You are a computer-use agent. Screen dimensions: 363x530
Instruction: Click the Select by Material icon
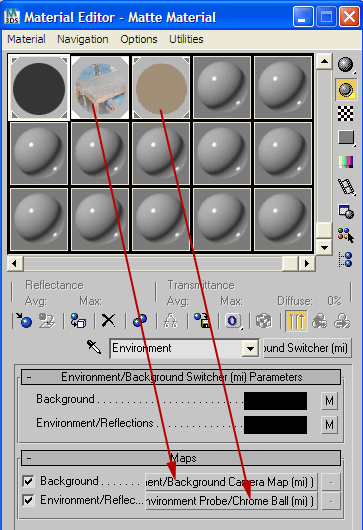[x=346, y=235]
